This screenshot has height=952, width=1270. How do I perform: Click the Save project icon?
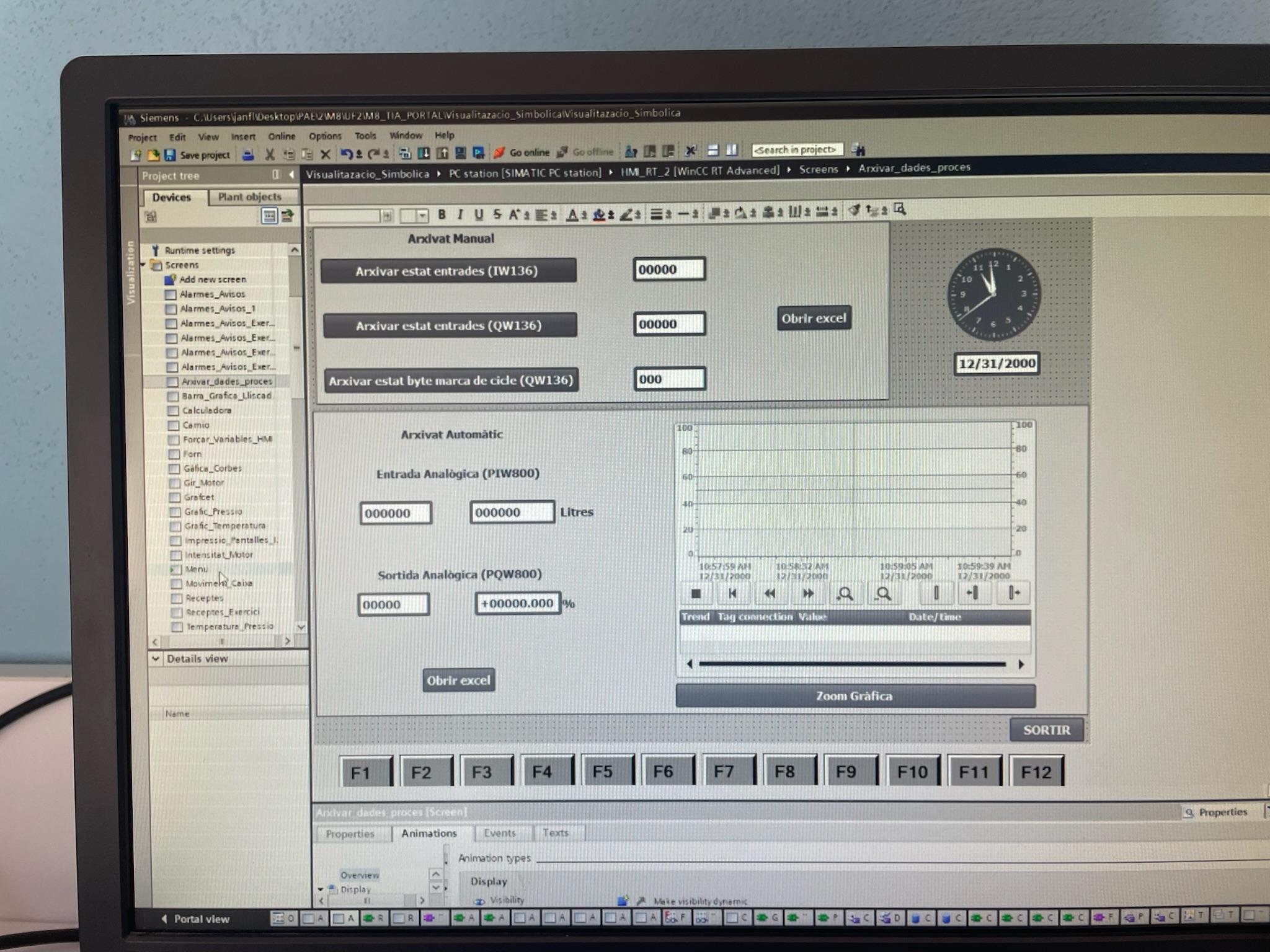tap(170, 155)
